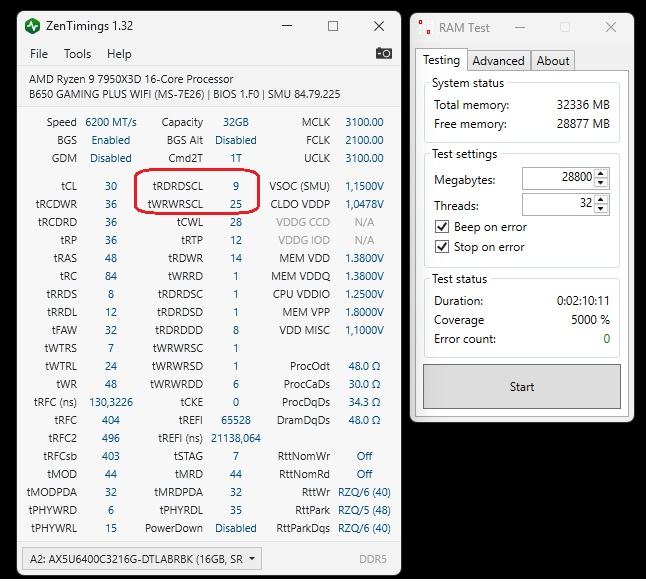Click the RAM Test app icon

pos(425,27)
